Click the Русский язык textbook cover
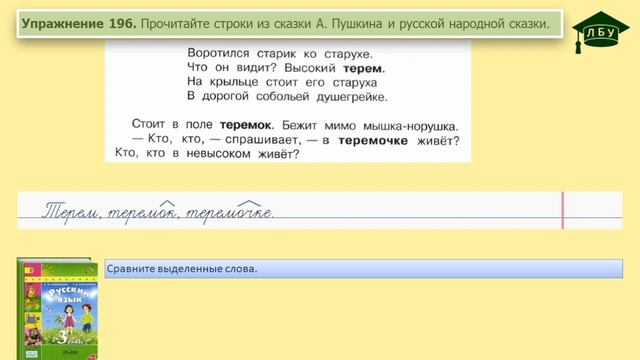Screen dimensions: 640x360 [58, 309]
